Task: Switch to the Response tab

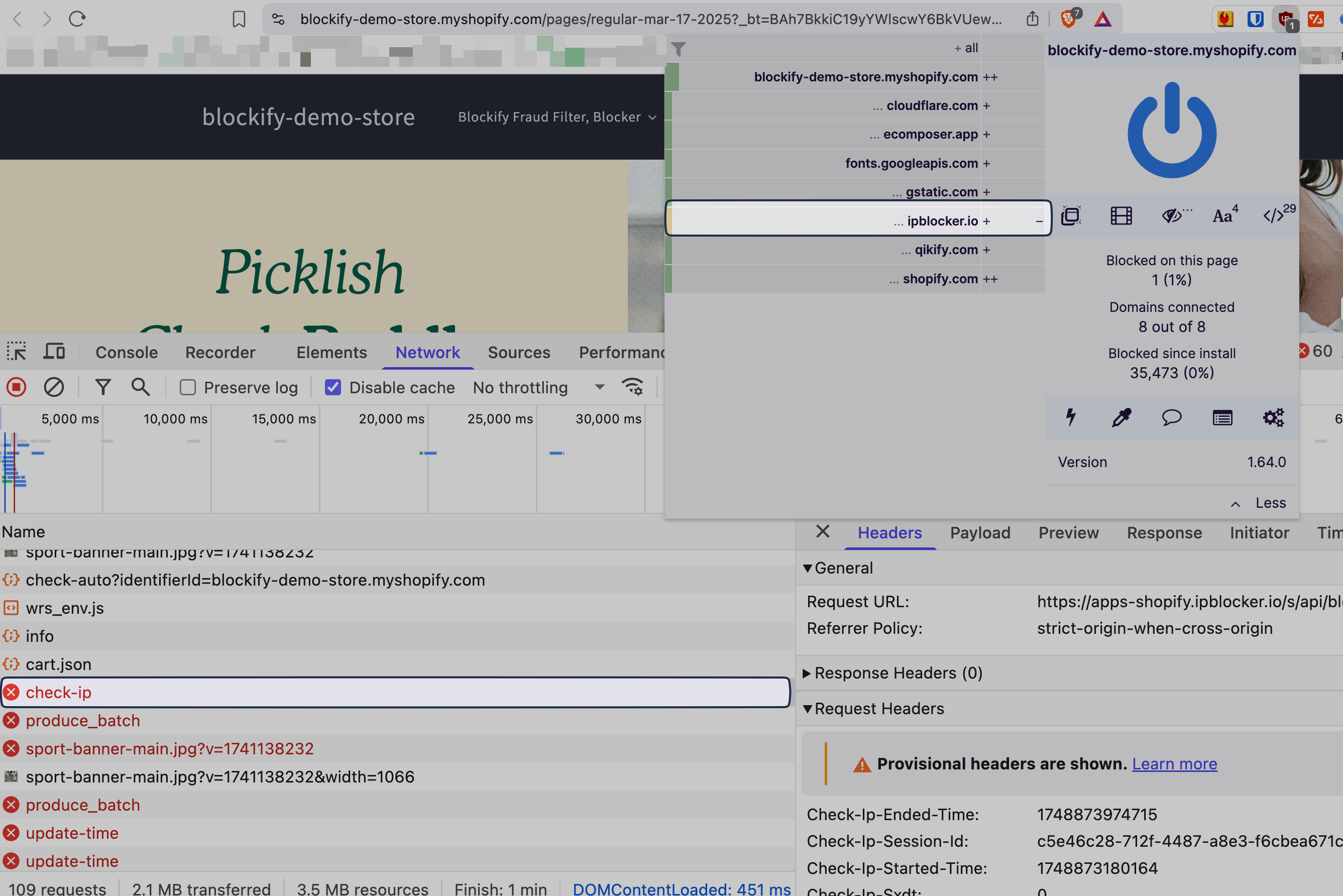Action: click(1164, 532)
